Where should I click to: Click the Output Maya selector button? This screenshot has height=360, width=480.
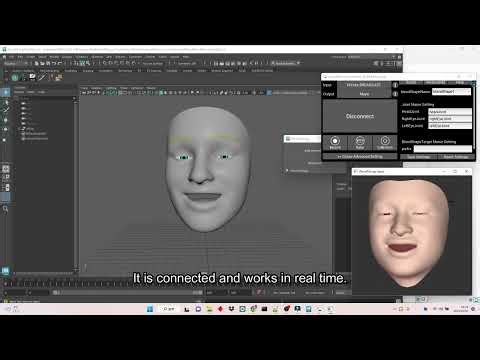(364, 94)
